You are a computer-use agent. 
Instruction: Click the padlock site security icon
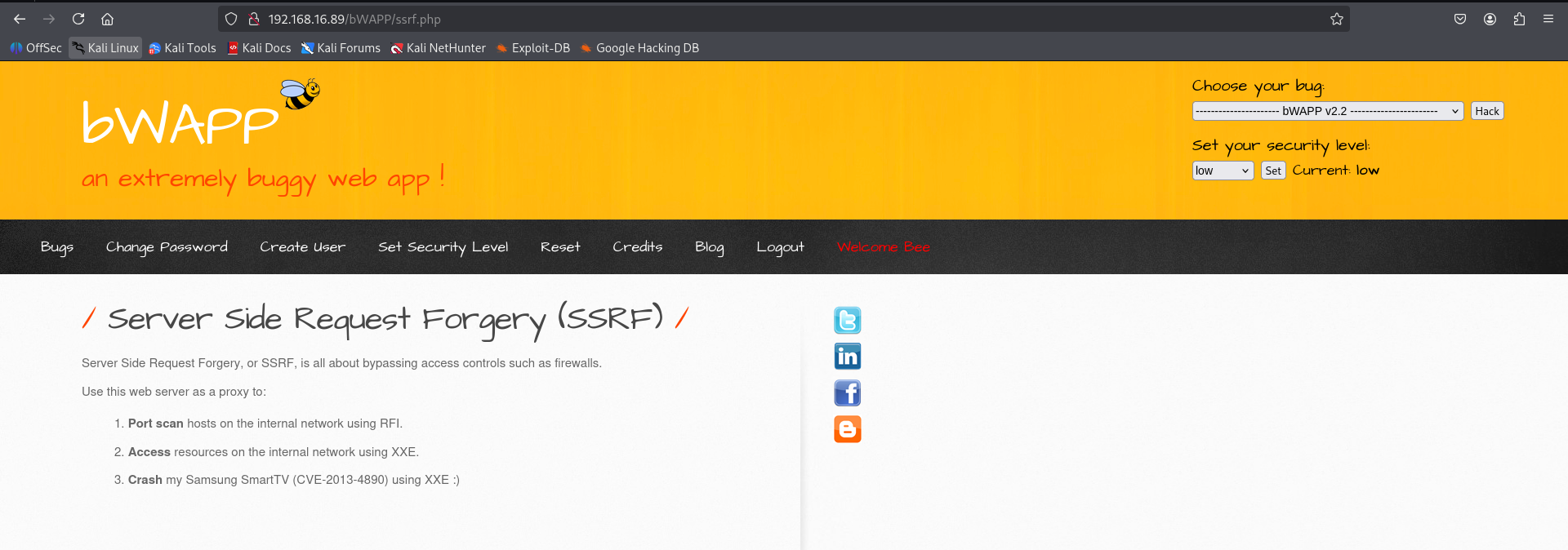253,19
